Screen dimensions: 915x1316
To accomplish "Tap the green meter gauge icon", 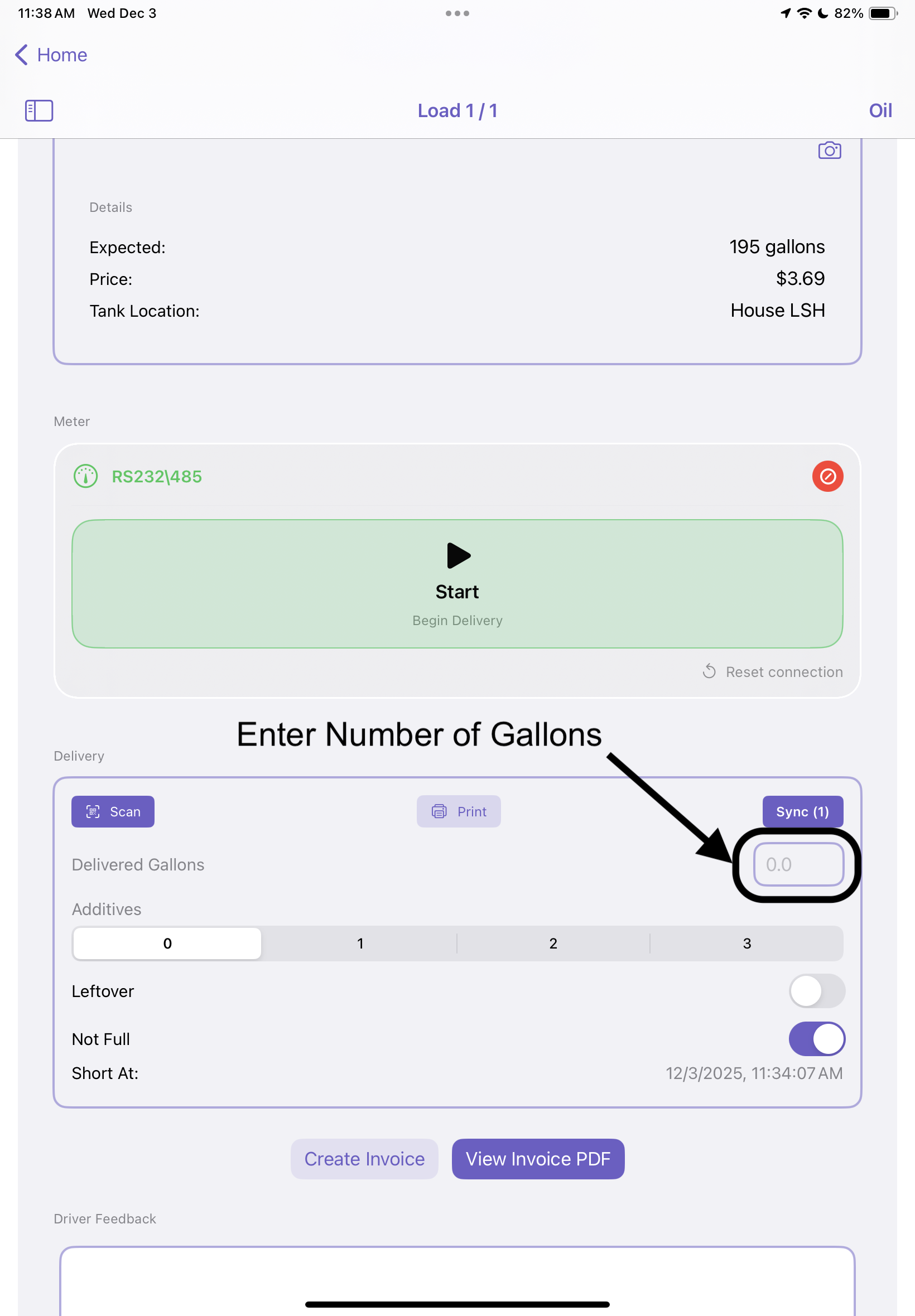I will pyautogui.click(x=86, y=476).
